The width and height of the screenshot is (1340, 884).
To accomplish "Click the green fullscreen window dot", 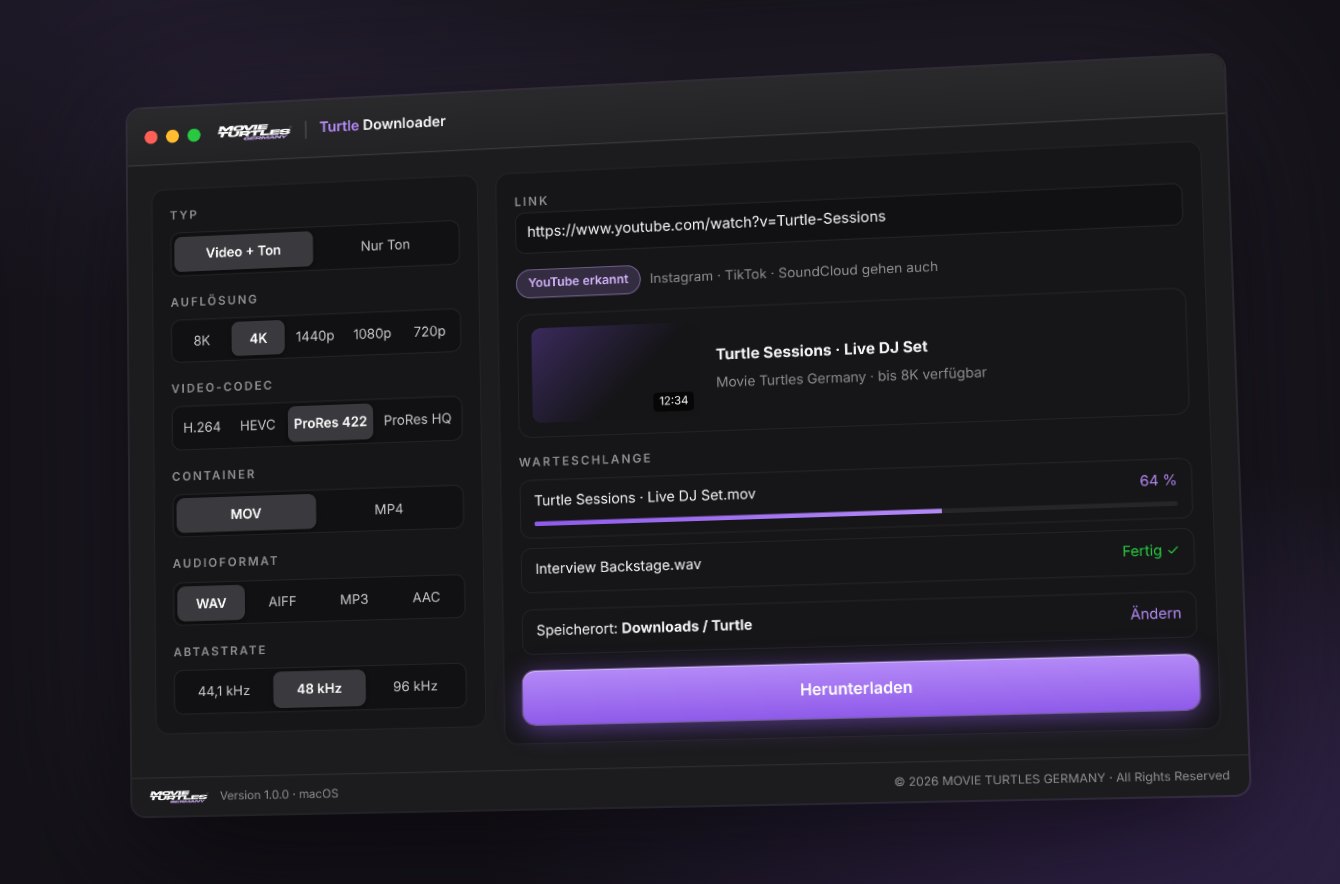I will point(194,135).
